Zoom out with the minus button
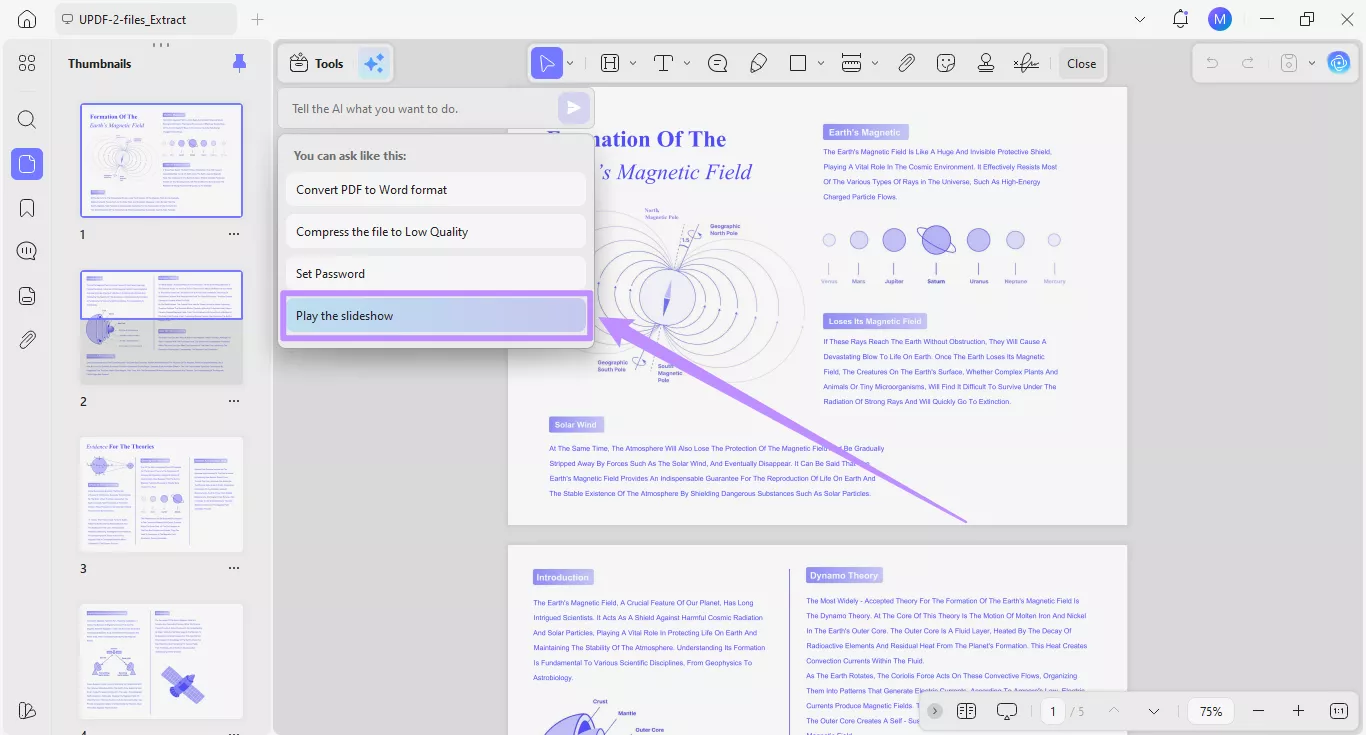The height and width of the screenshot is (735, 1366). tap(1258, 711)
